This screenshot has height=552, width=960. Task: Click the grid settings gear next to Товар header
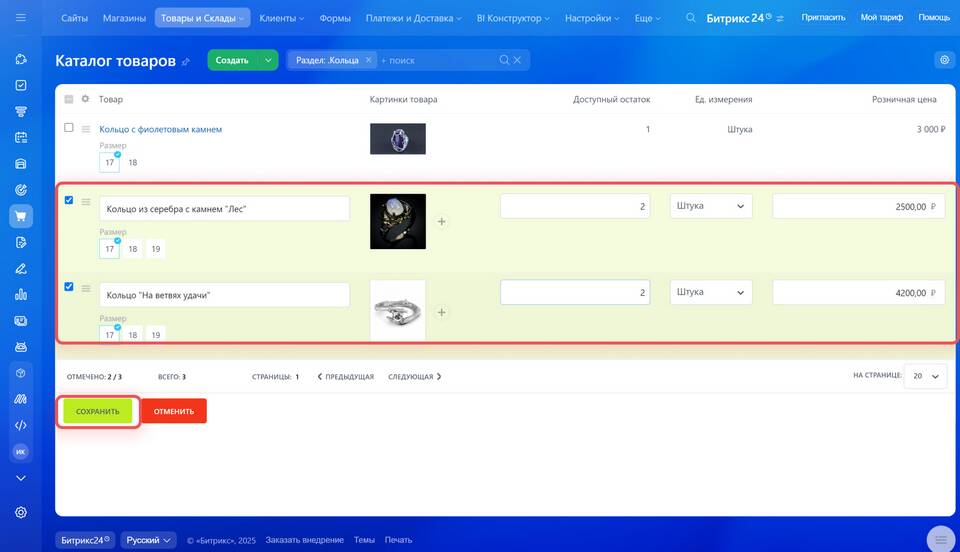85,99
